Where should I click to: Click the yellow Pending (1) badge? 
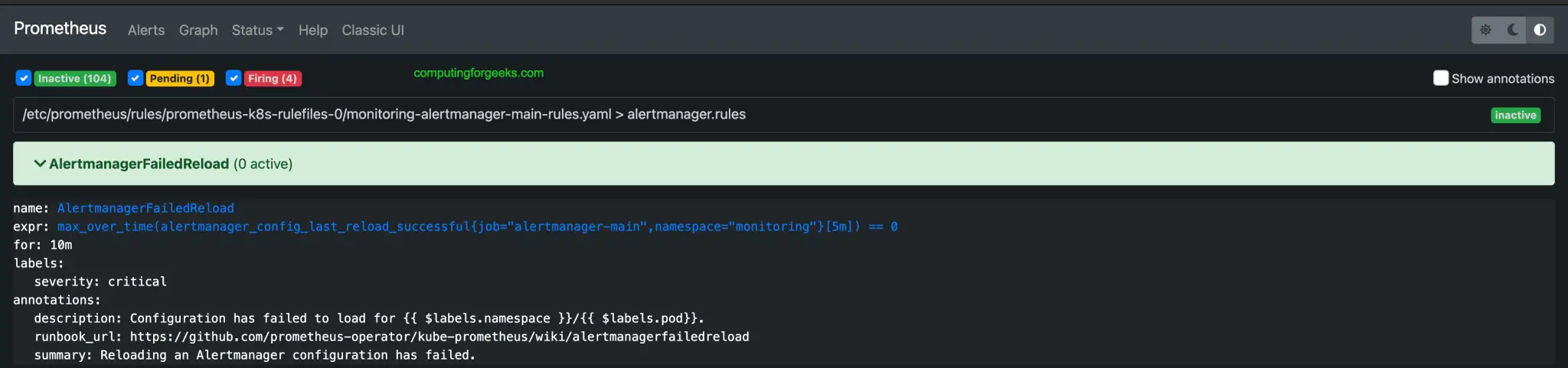point(179,79)
